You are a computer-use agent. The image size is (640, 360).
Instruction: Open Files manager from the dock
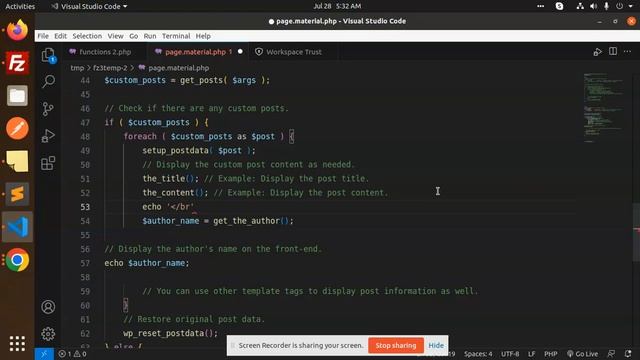pyautogui.click(x=17, y=96)
